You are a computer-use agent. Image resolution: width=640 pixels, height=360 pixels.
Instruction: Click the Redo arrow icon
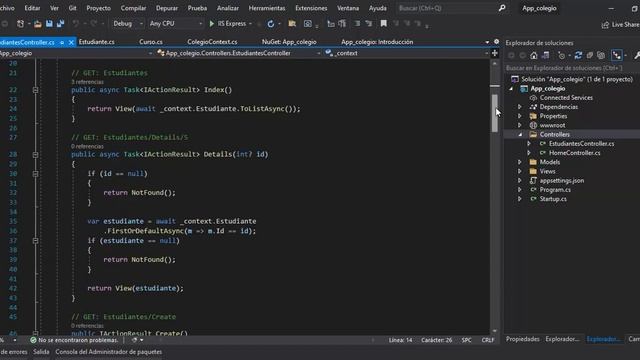[93, 24]
